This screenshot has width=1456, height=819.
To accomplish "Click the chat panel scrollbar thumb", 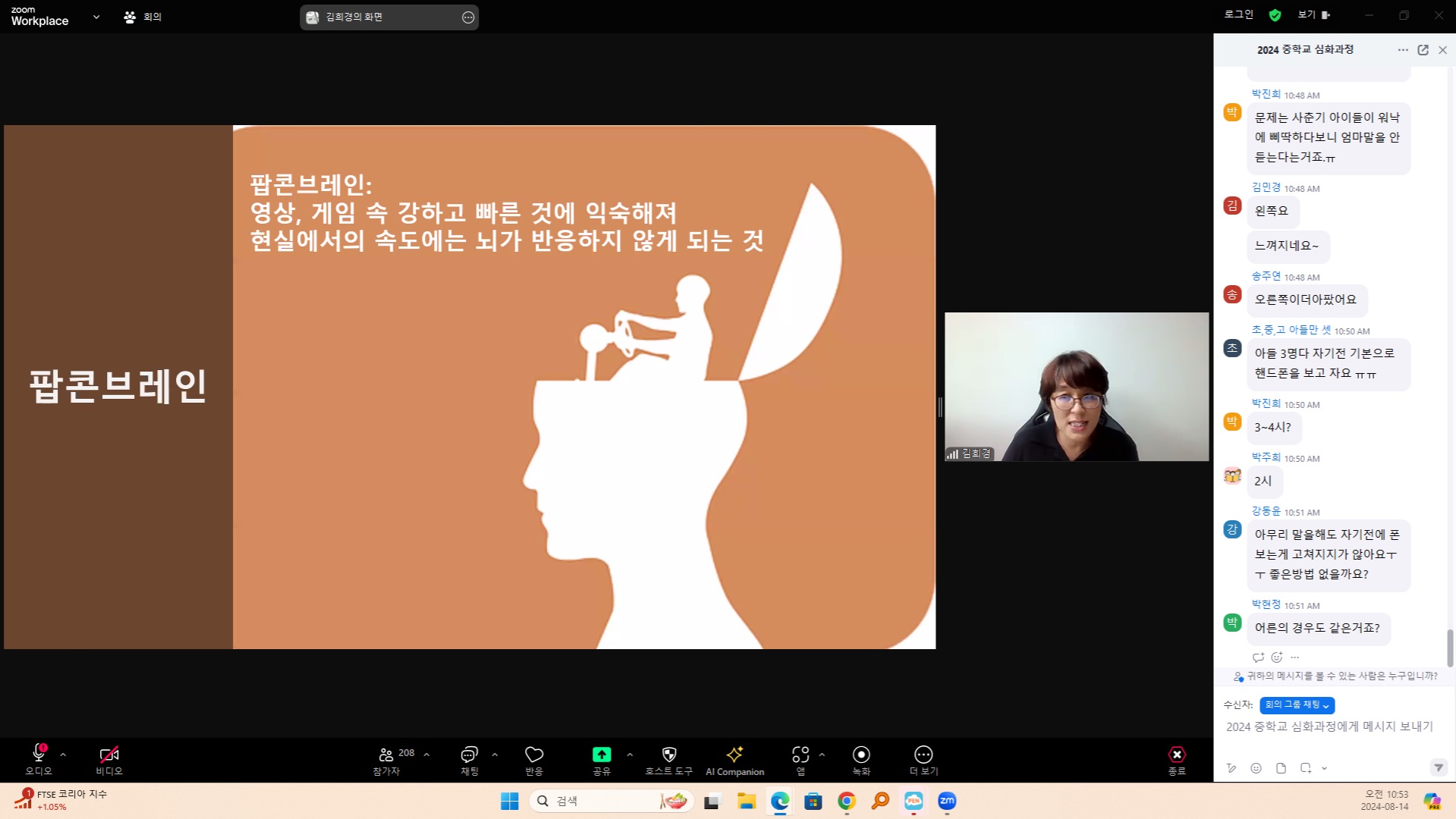I will [x=1449, y=648].
